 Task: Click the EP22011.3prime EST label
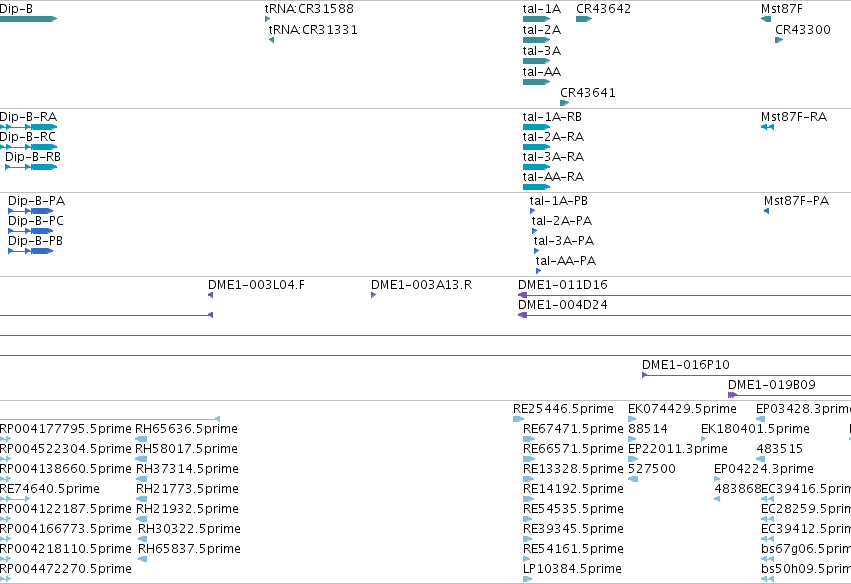tap(678, 449)
